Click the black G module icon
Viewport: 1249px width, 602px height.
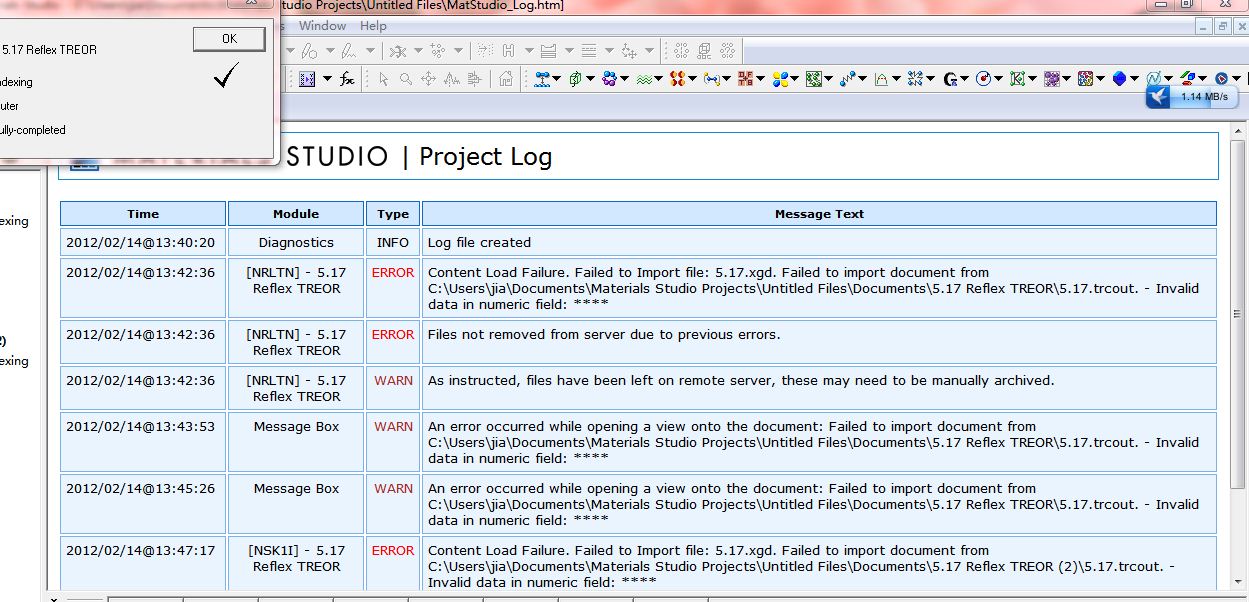[951, 79]
